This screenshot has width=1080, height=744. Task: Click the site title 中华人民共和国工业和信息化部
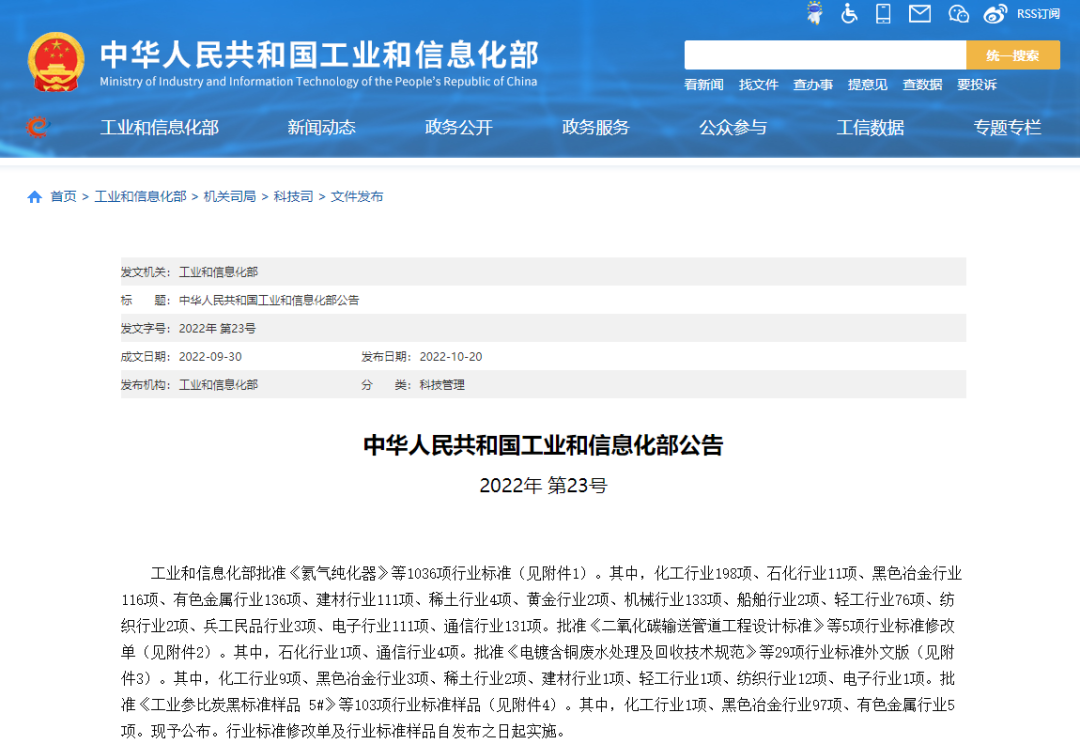[320, 55]
